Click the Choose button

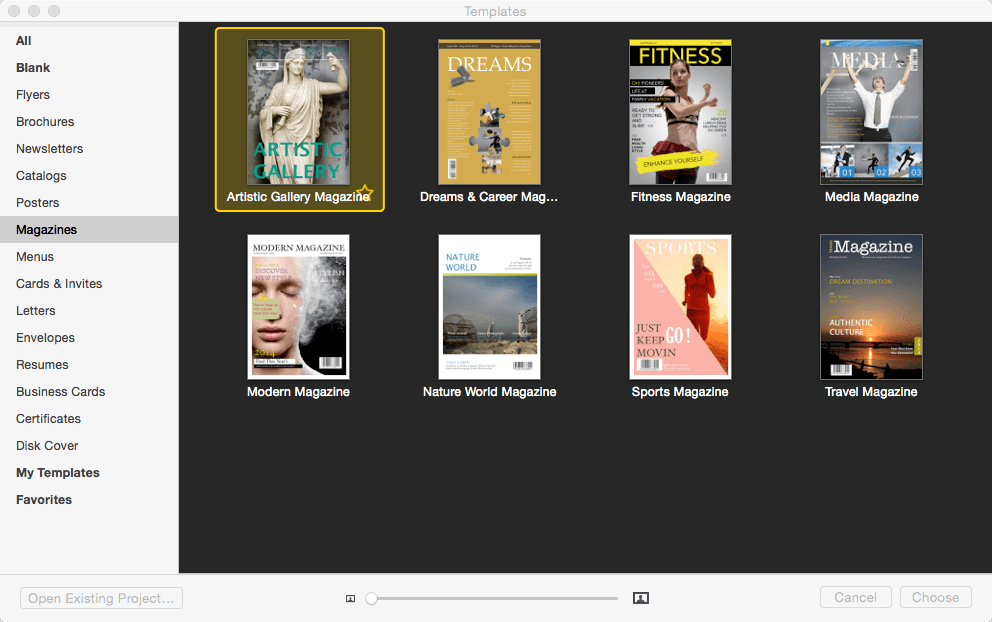pos(936,597)
